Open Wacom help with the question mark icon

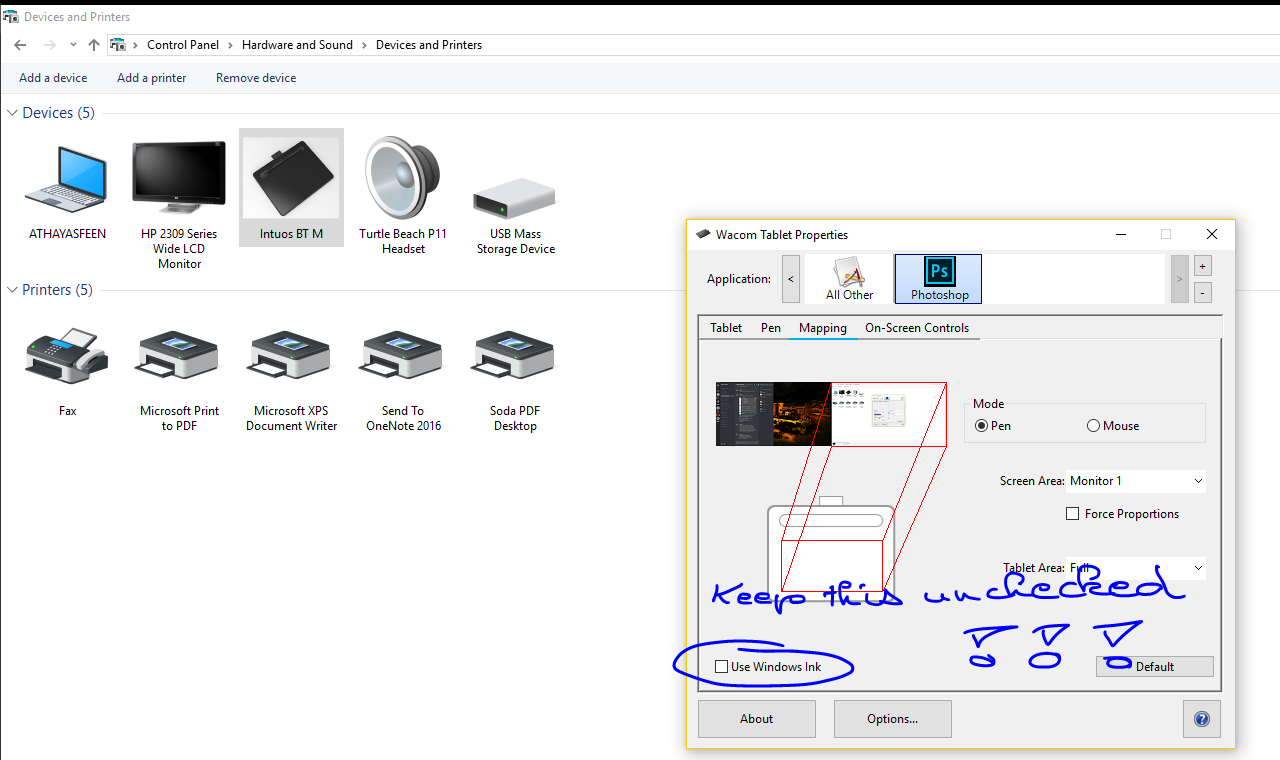1201,719
